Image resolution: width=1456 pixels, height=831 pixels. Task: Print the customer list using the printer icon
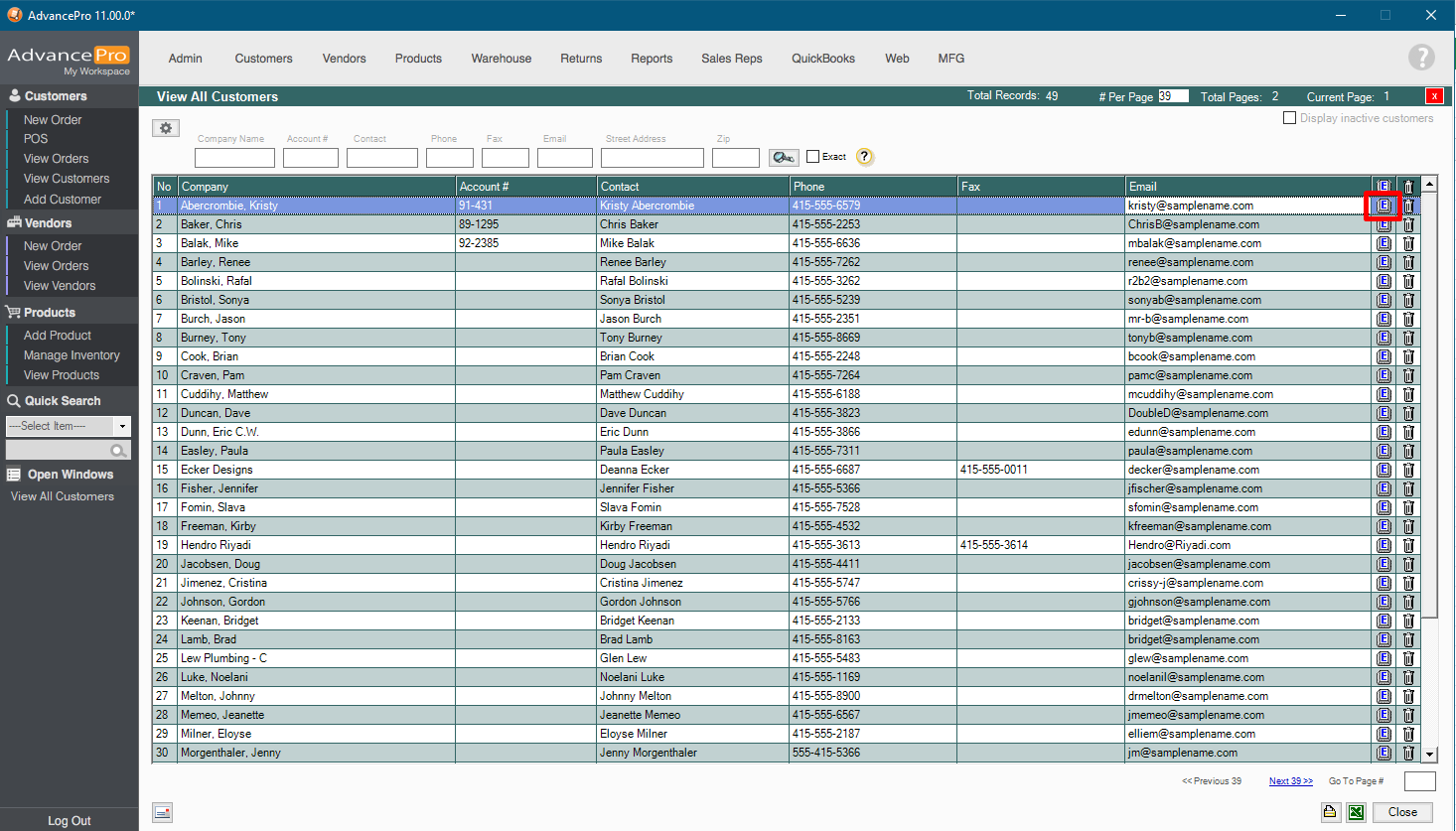[x=1331, y=812]
